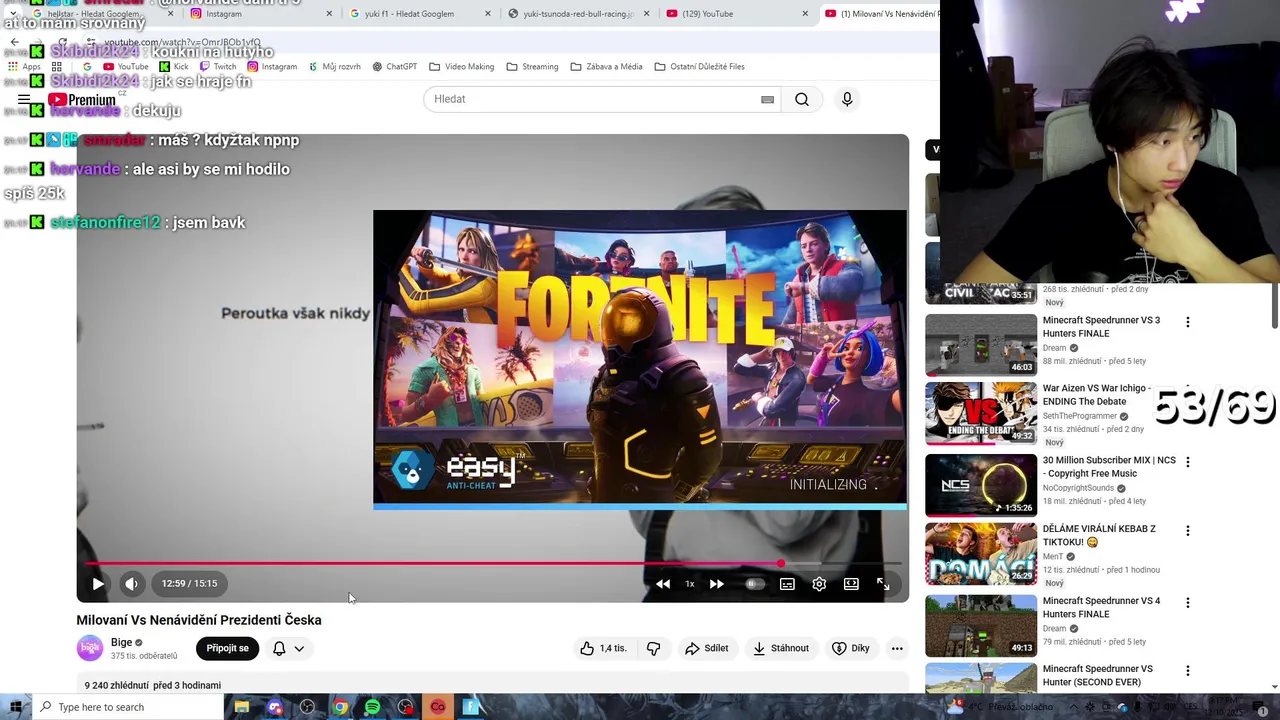Click the 1x playback speed indicator
This screenshot has width=1280, height=720.
pyautogui.click(x=689, y=584)
